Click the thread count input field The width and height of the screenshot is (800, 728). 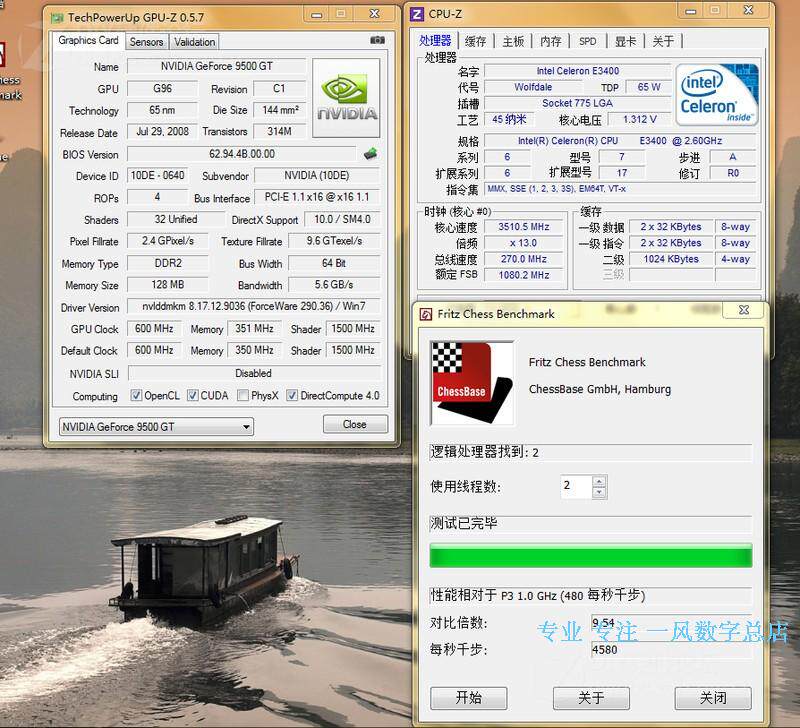pos(577,486)
